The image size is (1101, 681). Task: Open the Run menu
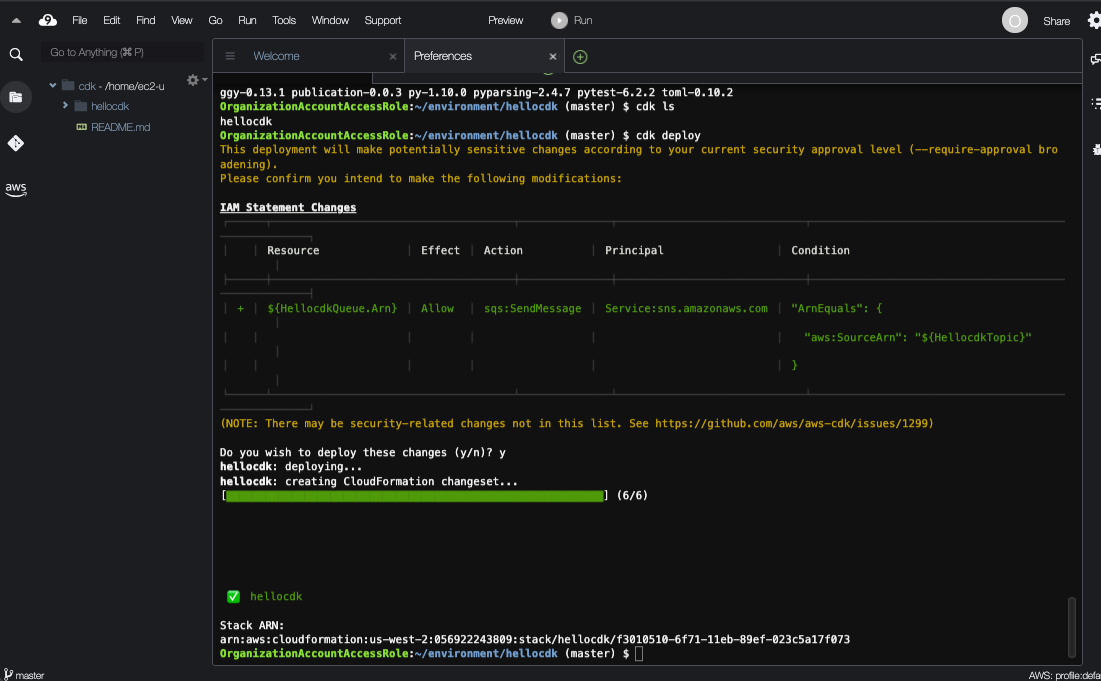tap(246, 20)
